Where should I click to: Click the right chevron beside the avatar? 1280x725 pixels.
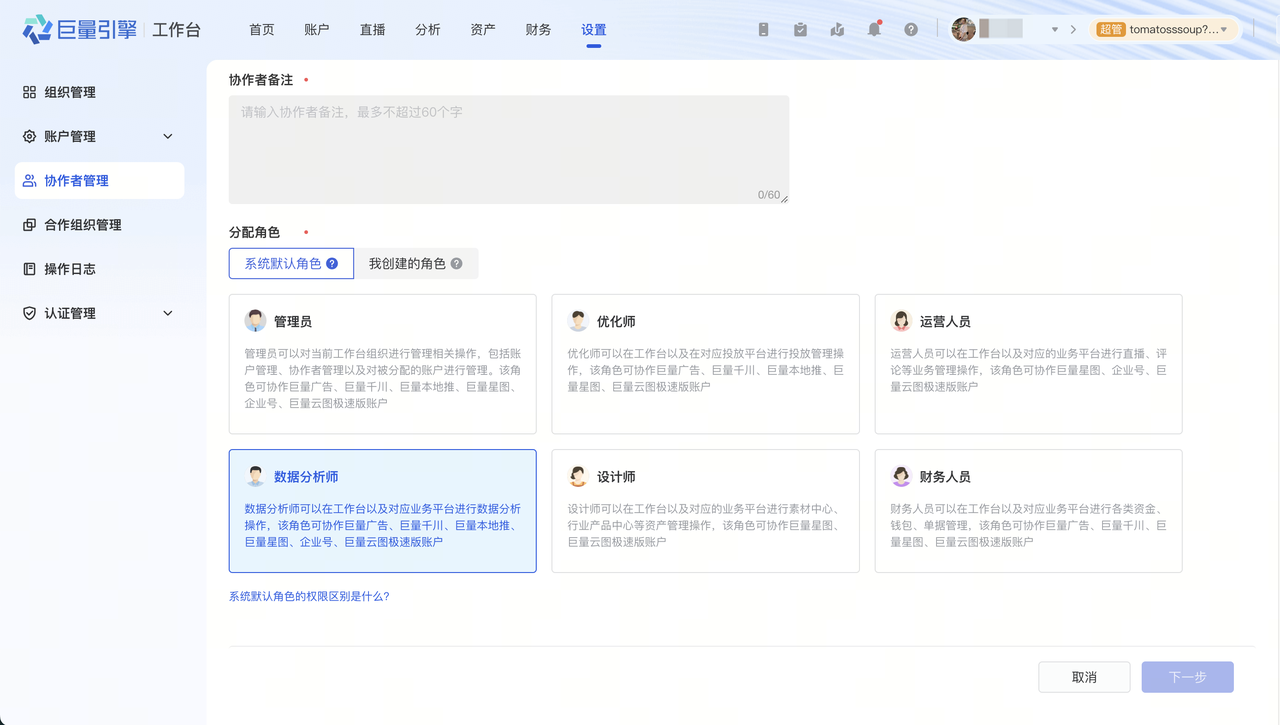click(x=1073, y=30)
